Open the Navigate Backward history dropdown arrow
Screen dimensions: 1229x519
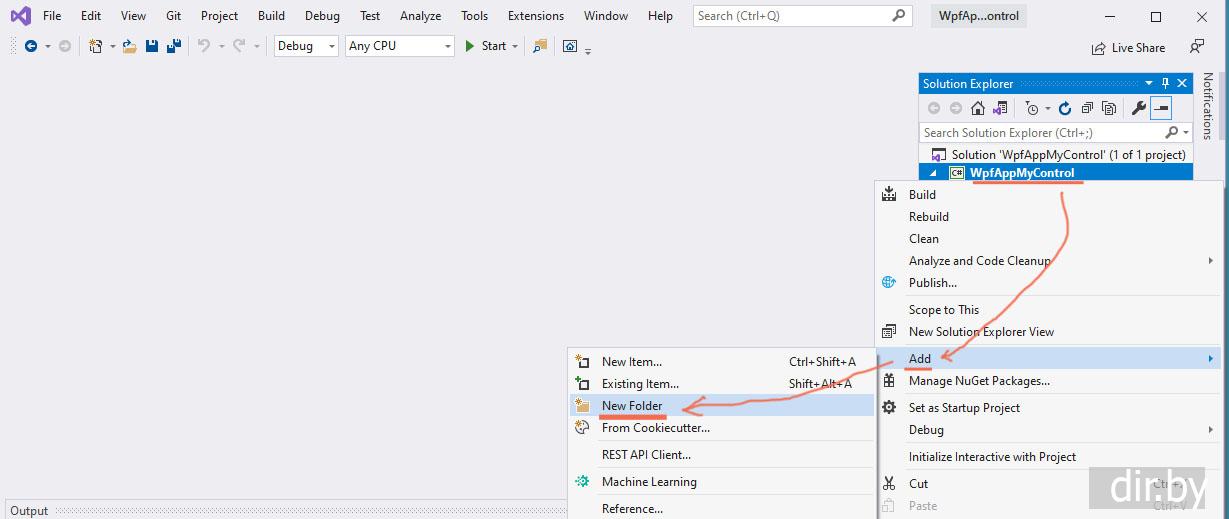click(47, 46)
